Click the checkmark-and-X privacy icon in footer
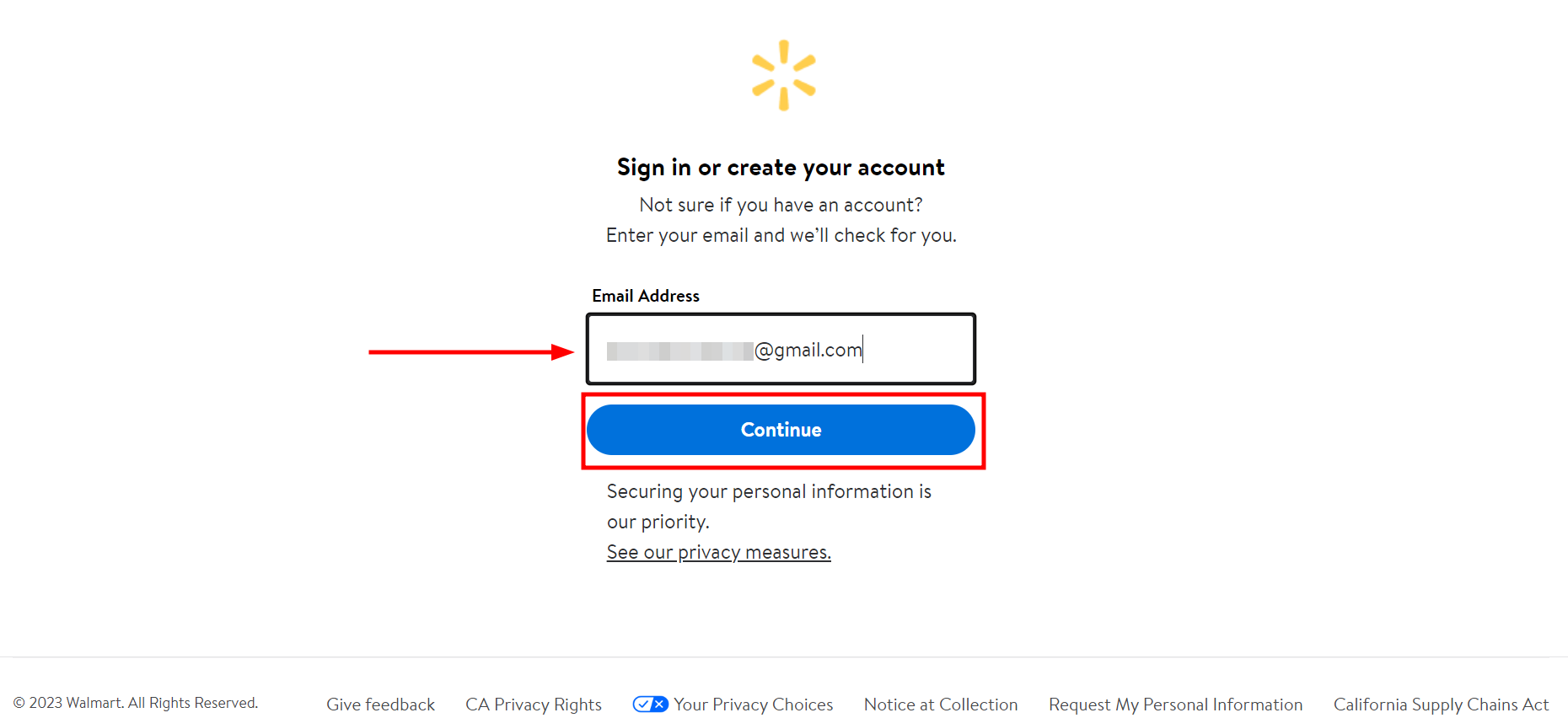This screenshot has height=718, width=1568. pos(649,704)
